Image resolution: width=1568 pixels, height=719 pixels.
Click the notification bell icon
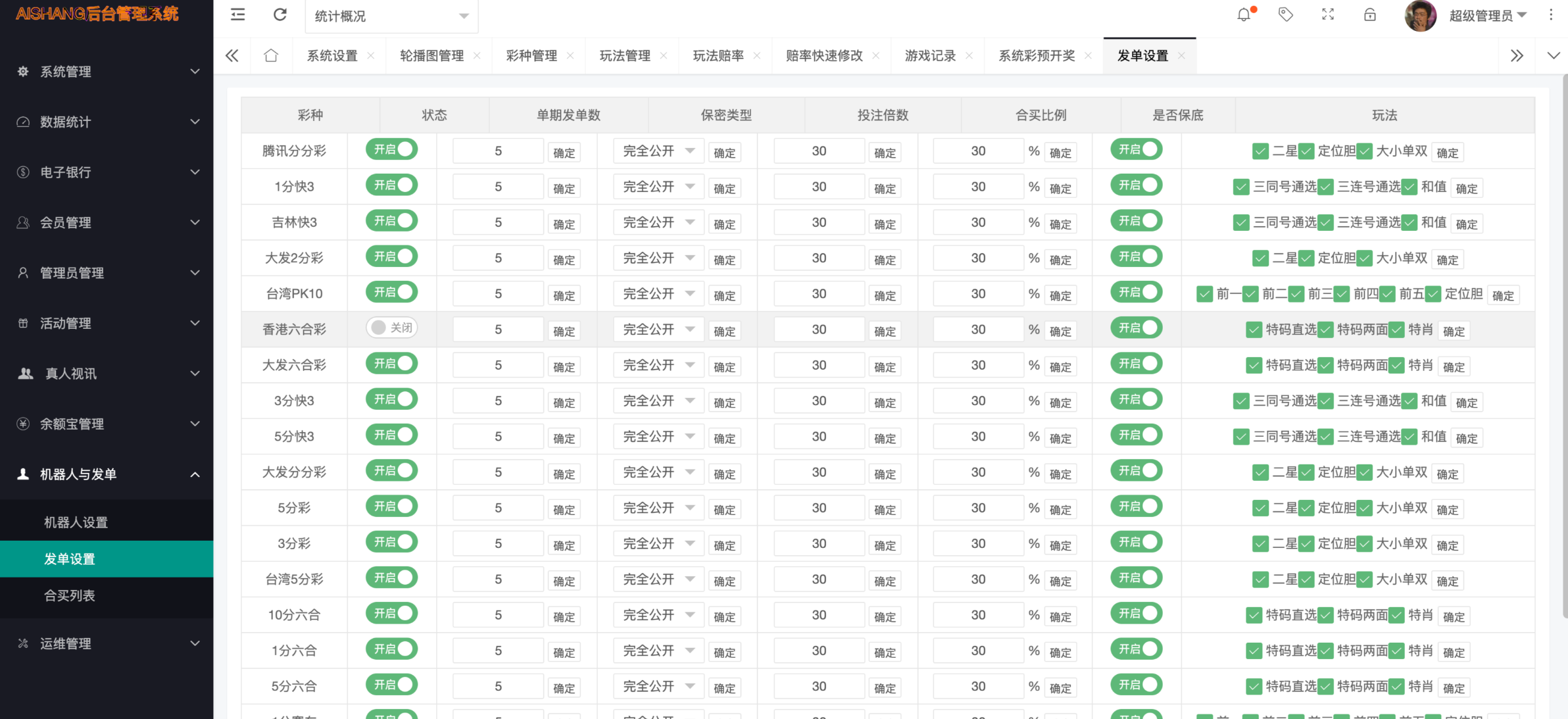(1243, 15)
